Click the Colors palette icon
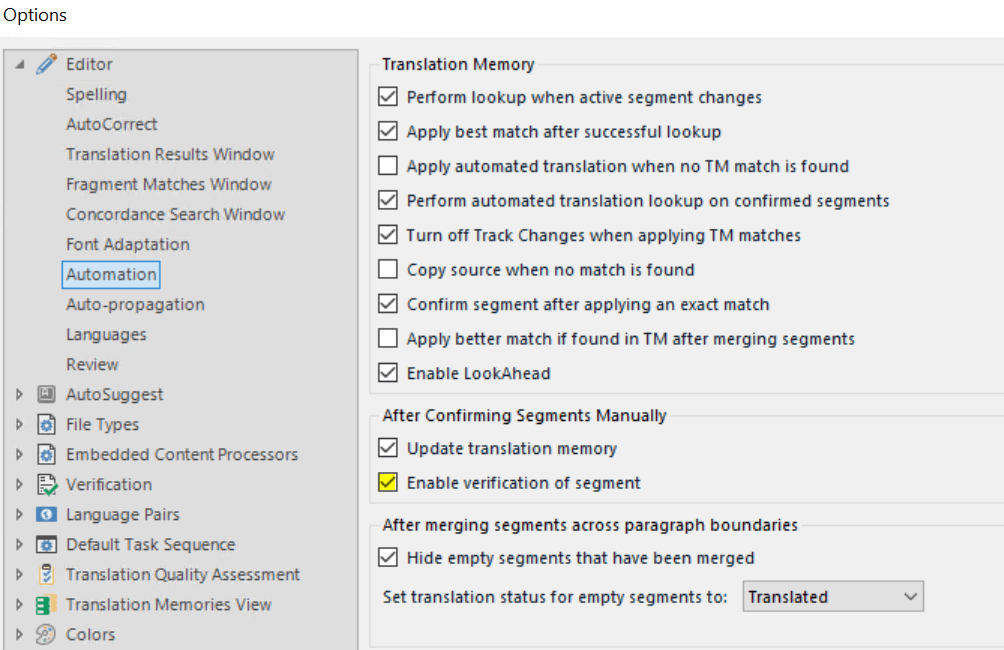The height and width of the screenshot is (650, 1004). (46, 634)
